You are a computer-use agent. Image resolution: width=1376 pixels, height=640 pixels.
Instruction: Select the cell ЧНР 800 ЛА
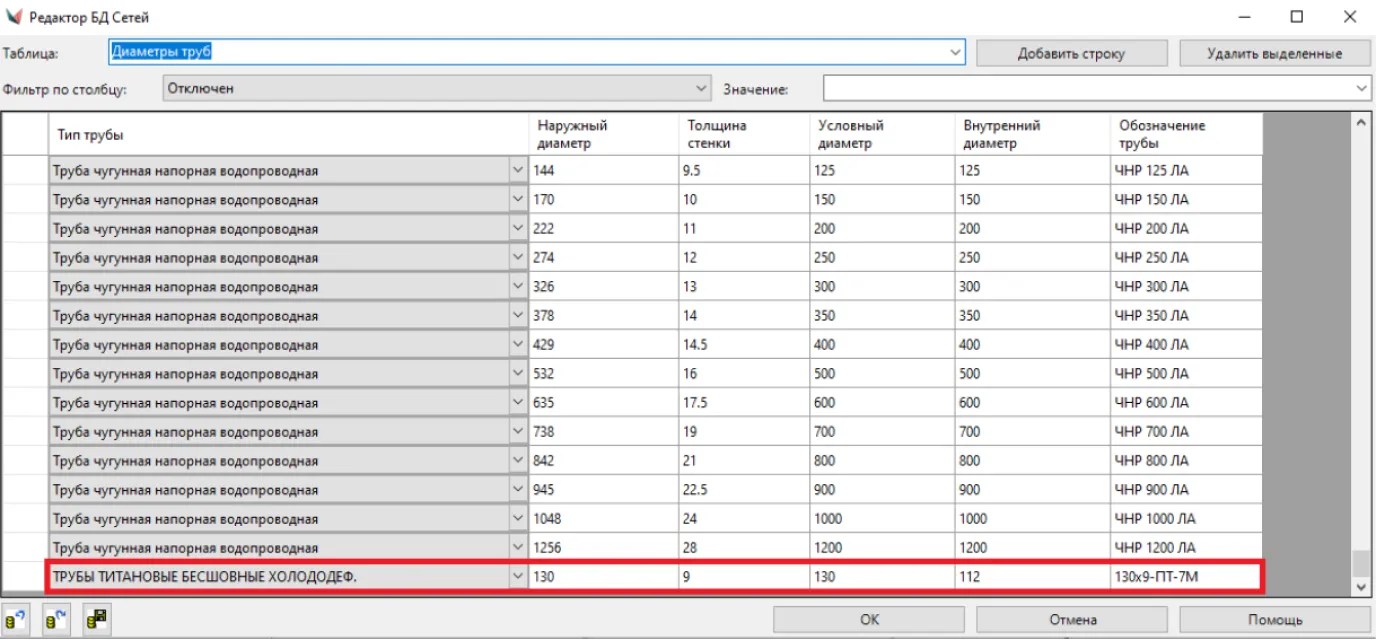pyautogui.click(x=1187, y=460)
